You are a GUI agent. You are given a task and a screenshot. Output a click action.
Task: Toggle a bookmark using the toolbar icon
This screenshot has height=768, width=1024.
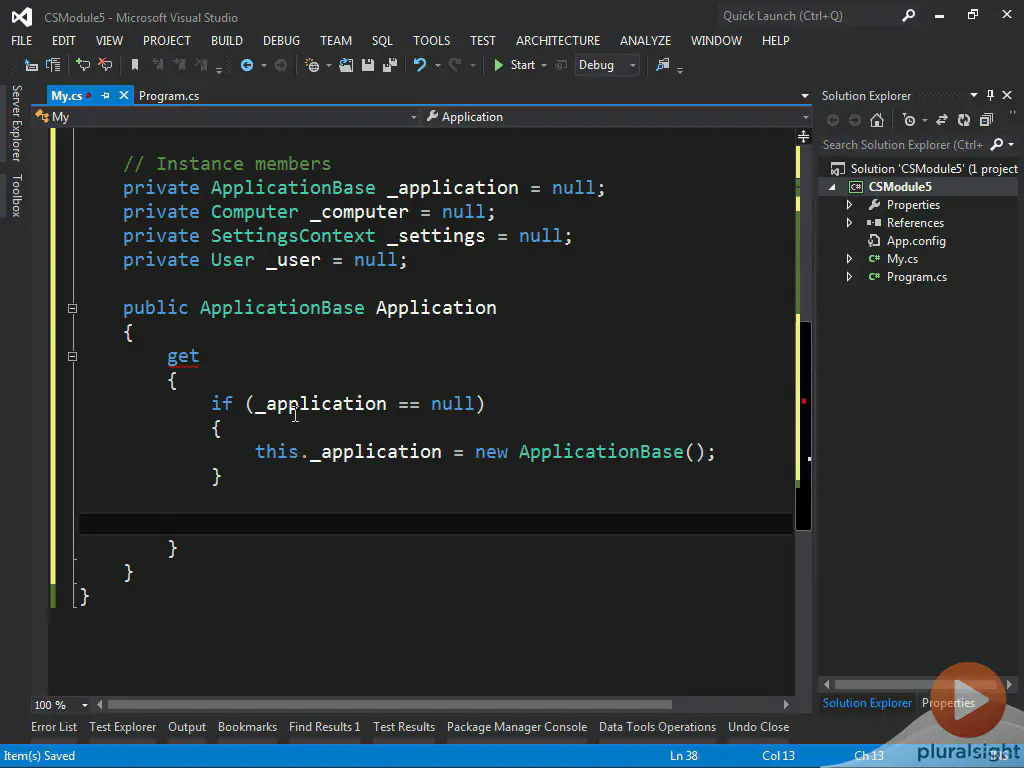click(135, 65)
